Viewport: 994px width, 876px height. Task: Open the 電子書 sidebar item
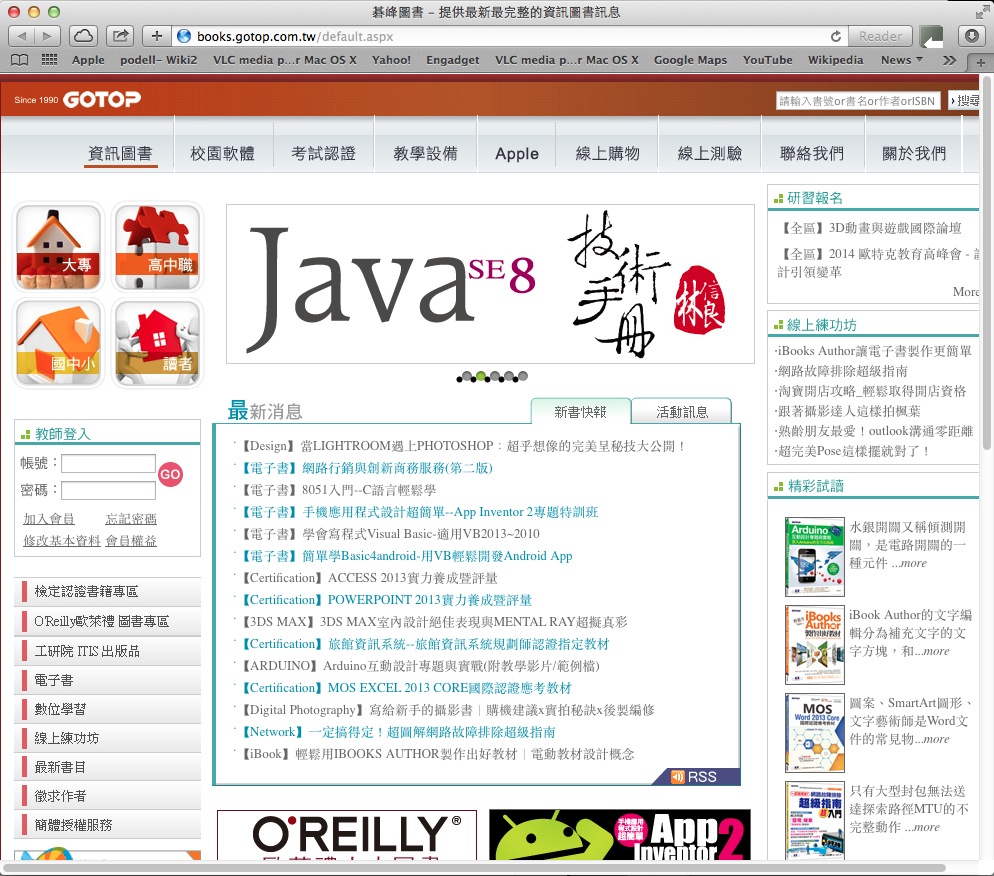(108, 680)
